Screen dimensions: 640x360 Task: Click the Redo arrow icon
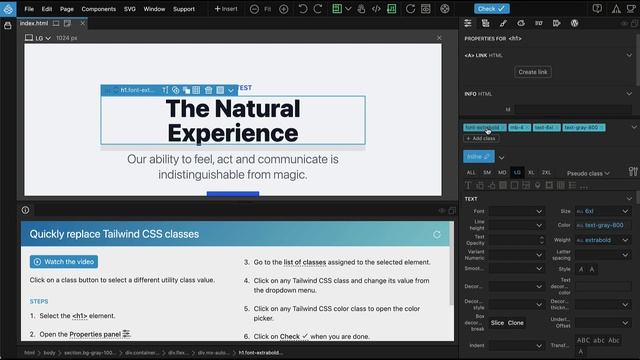click(x=318, y=9)
